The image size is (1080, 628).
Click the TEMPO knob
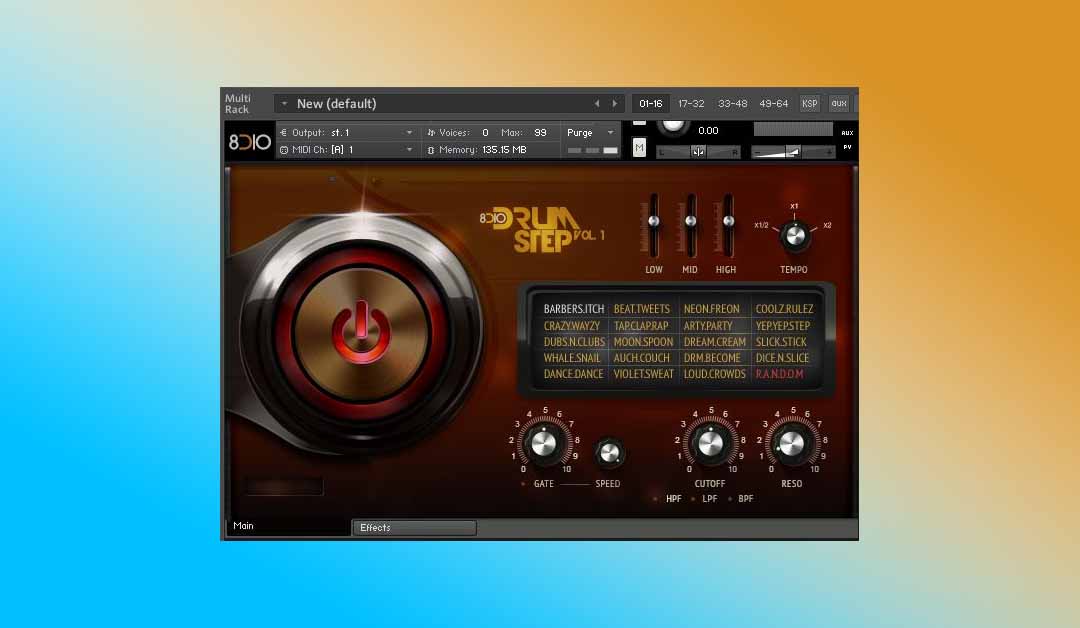pyautogui.click(x=794, y=236)
